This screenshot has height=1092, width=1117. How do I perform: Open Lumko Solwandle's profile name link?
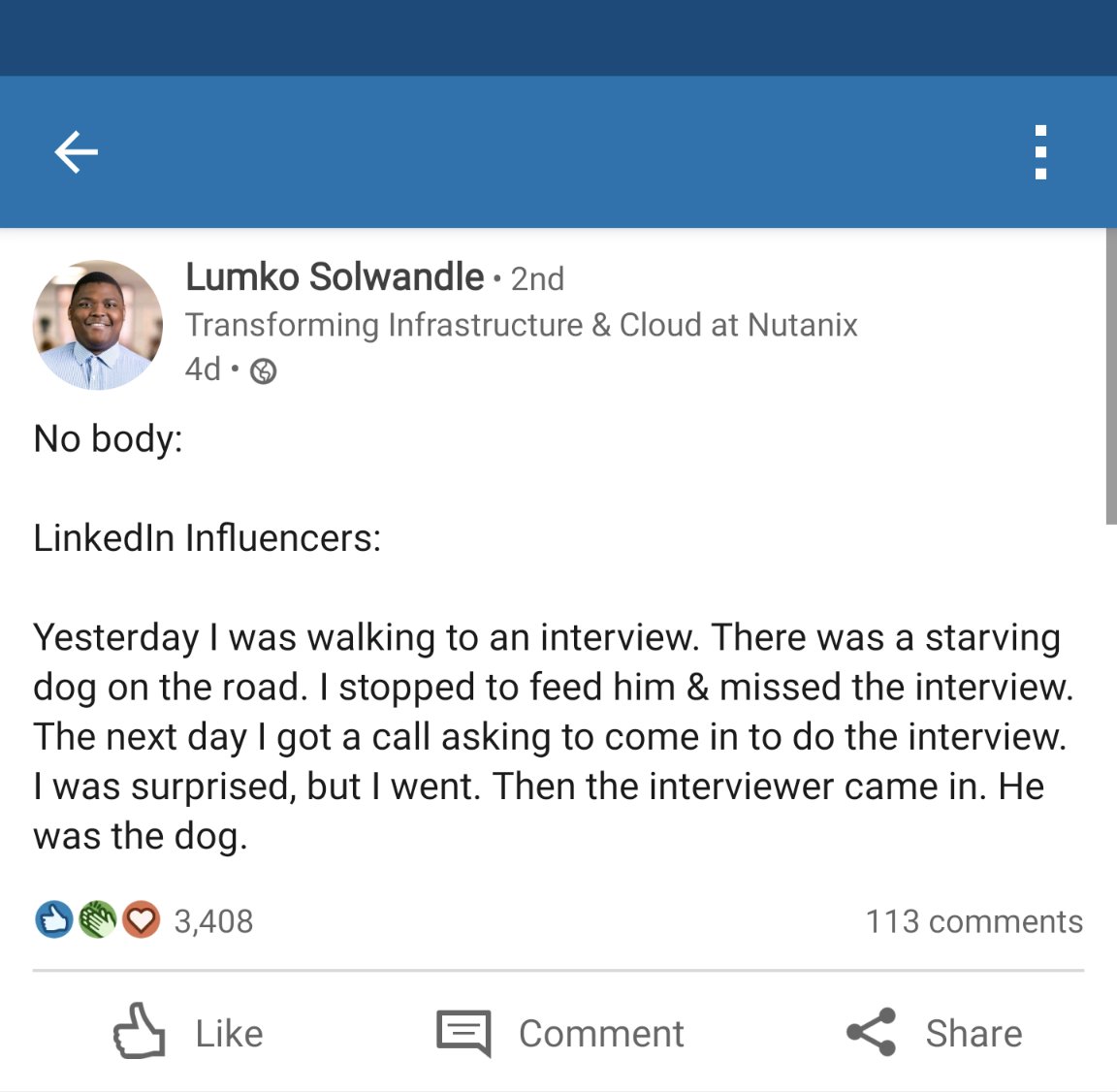point(335,277)
